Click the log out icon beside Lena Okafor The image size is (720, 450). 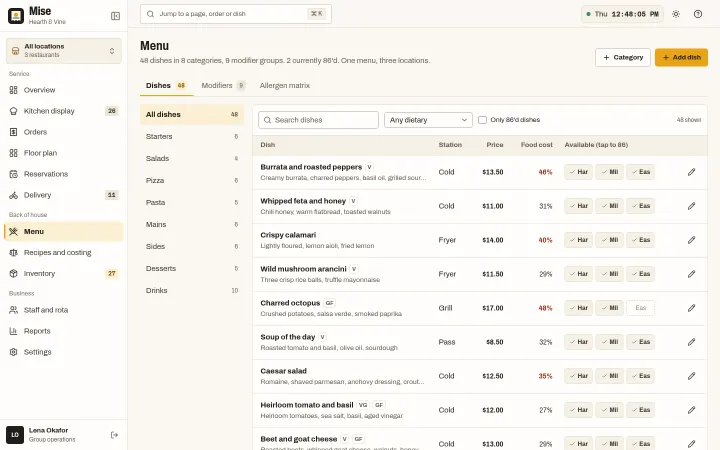click(114, 435)
